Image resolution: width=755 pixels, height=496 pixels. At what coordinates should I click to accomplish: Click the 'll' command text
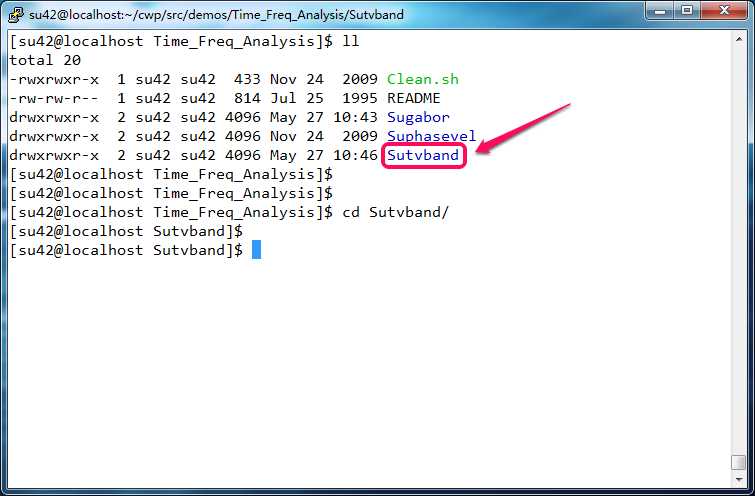click(x=351, y=41)
